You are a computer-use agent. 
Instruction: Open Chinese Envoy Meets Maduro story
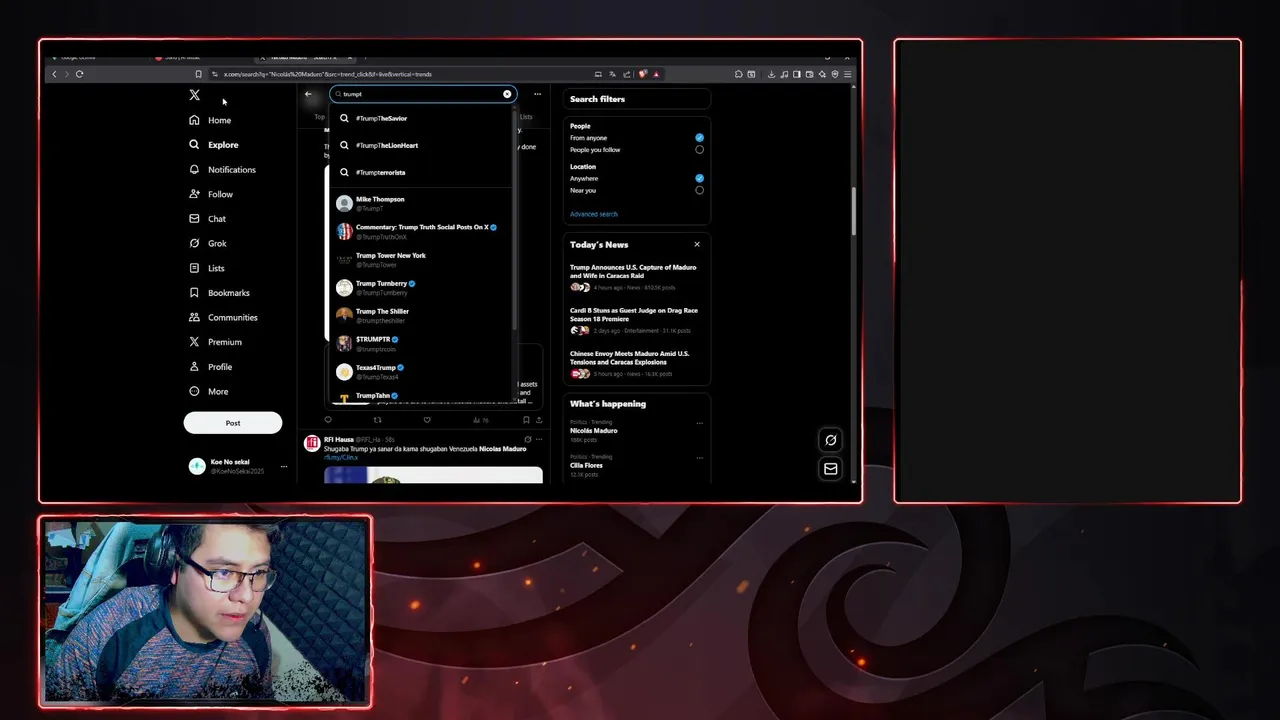(636, 364)
